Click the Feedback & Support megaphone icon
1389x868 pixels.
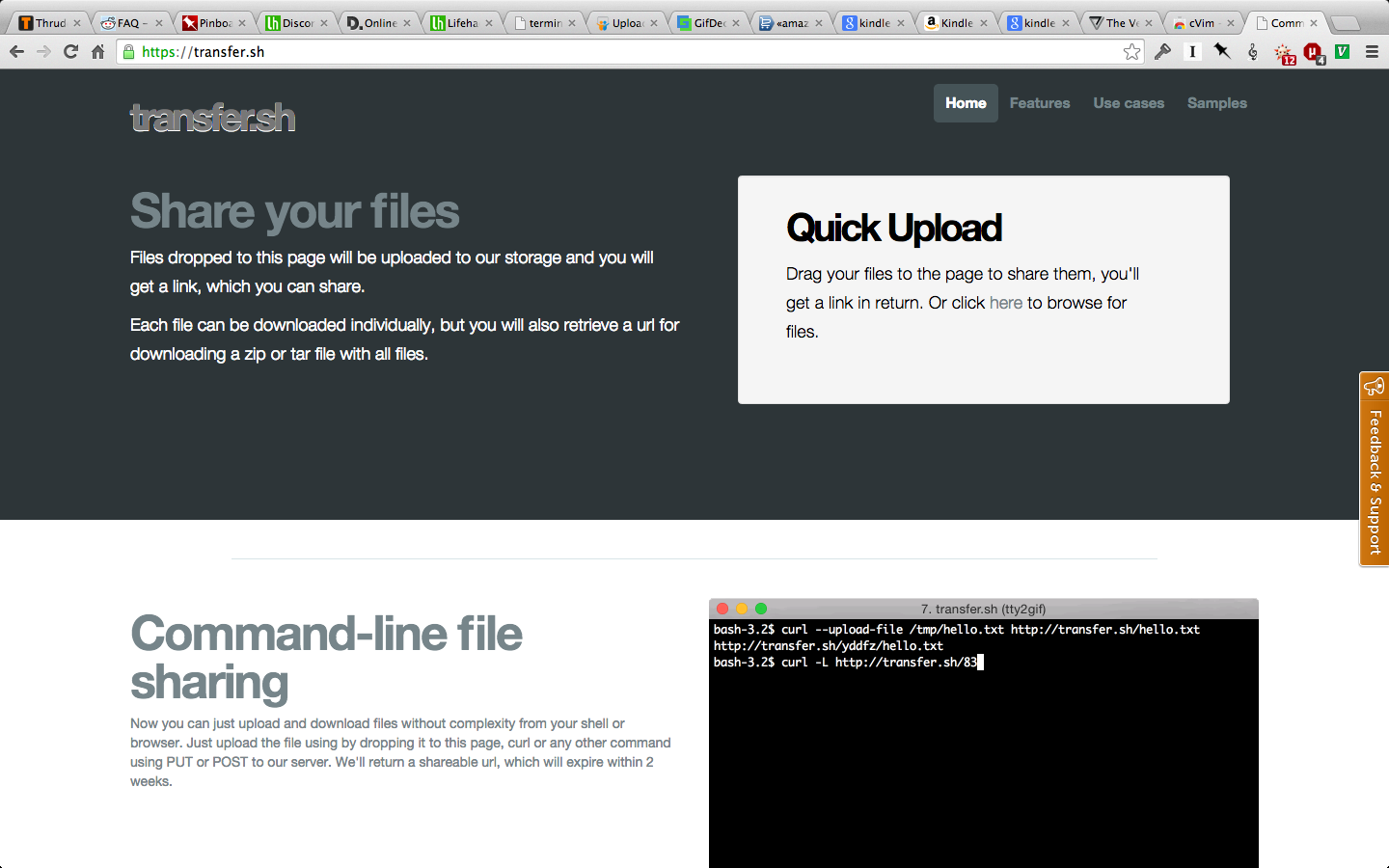pyautogui.click(x=1375, y=387)
